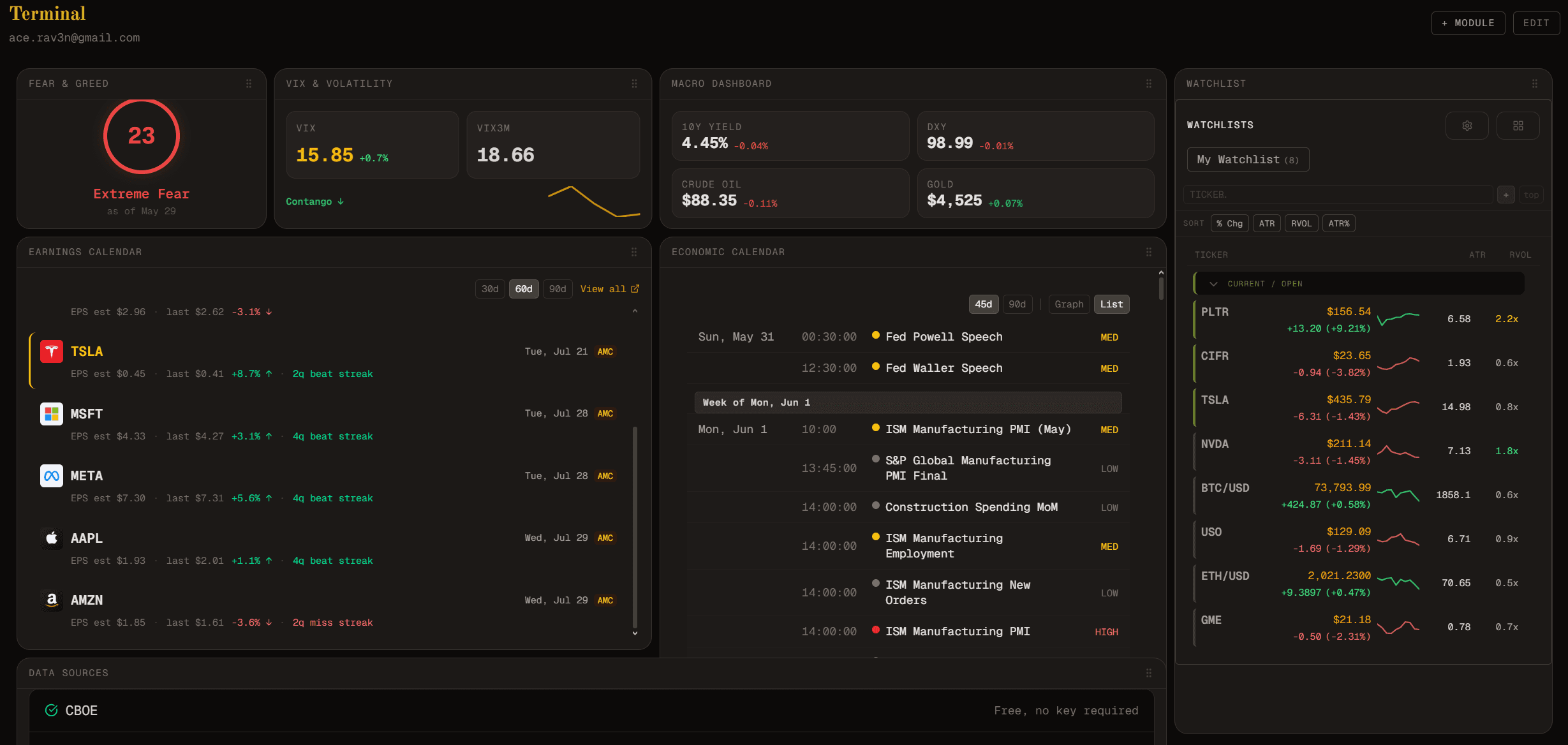Click the Meta logo in earnings calendar
The width and height of the screenshot is (1568, 745).
(x=52, y=476)
